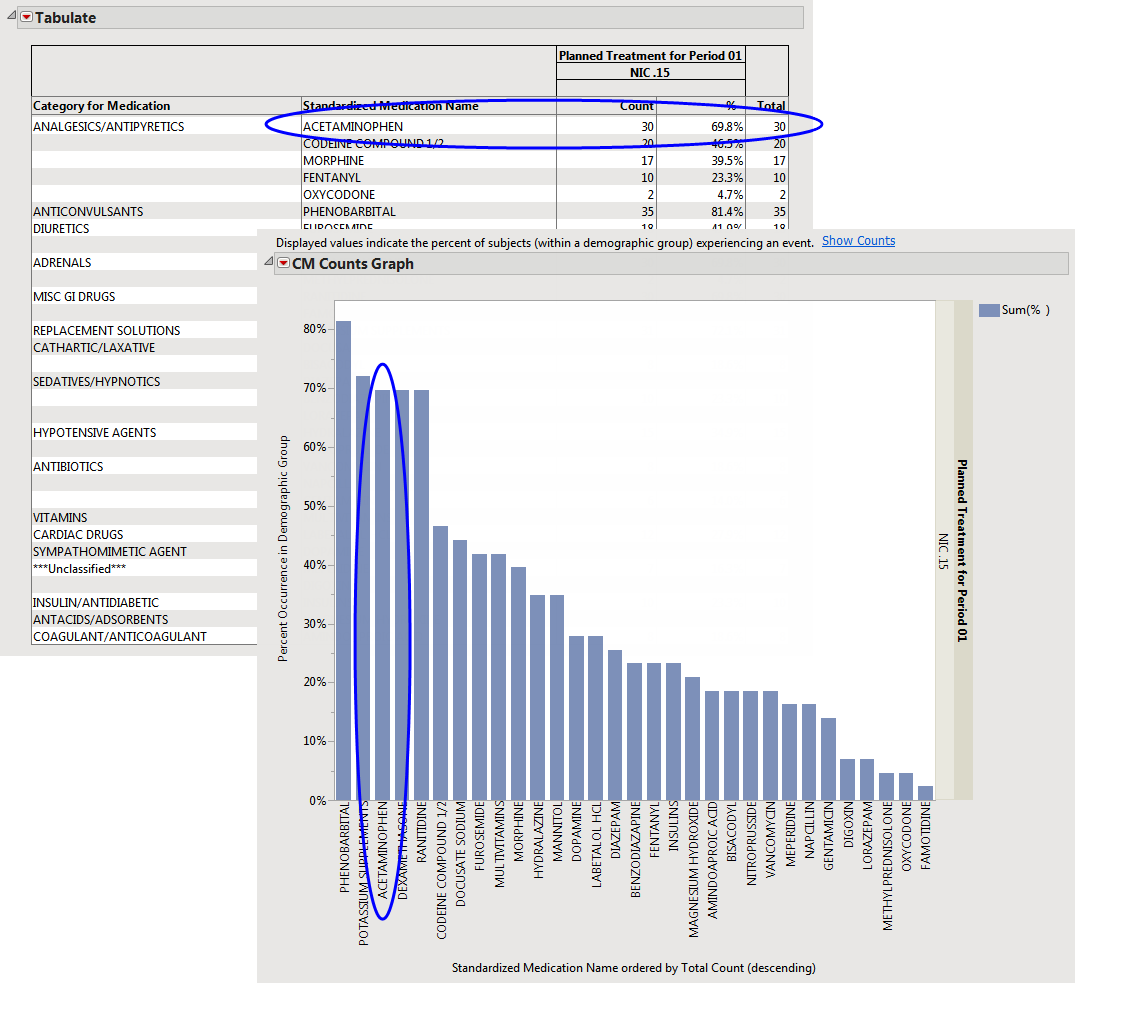The height and width of the screenshot is (1032, 1143).
Task: Click the Category for Medication column header
Action: coord(102,106)
